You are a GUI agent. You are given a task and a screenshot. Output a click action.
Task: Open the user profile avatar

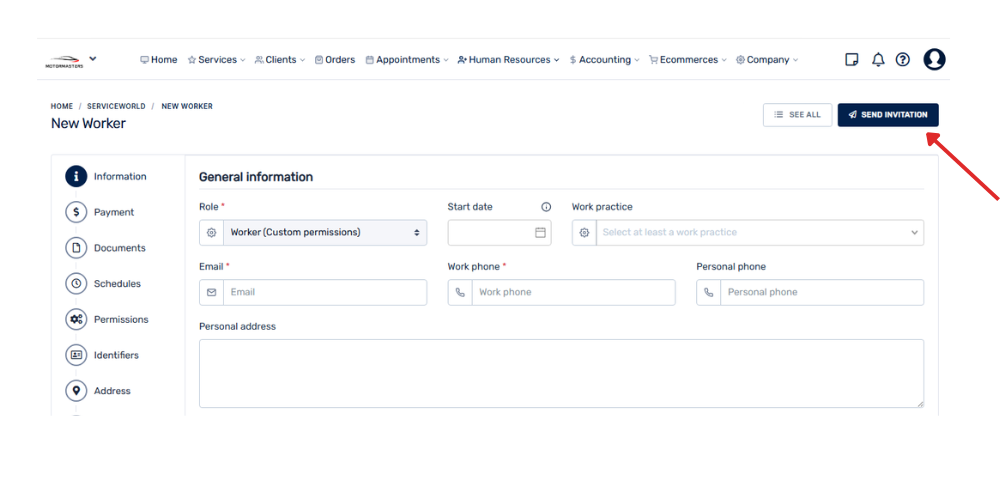point(934,60)
